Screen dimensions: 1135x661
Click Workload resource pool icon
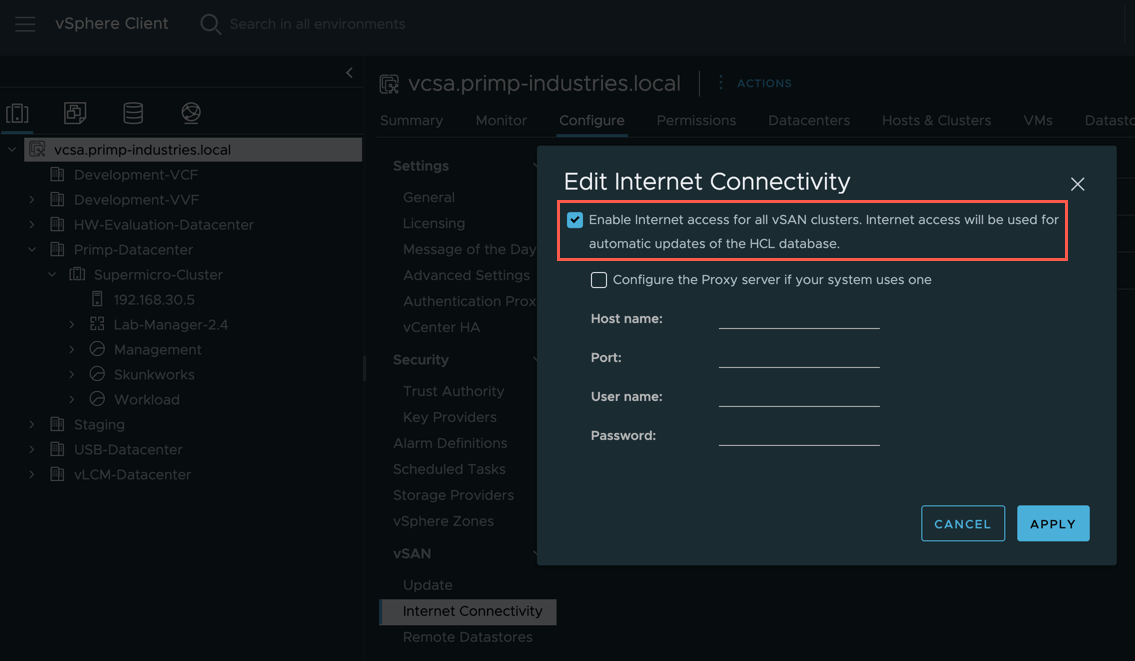(x=97, y=399)
